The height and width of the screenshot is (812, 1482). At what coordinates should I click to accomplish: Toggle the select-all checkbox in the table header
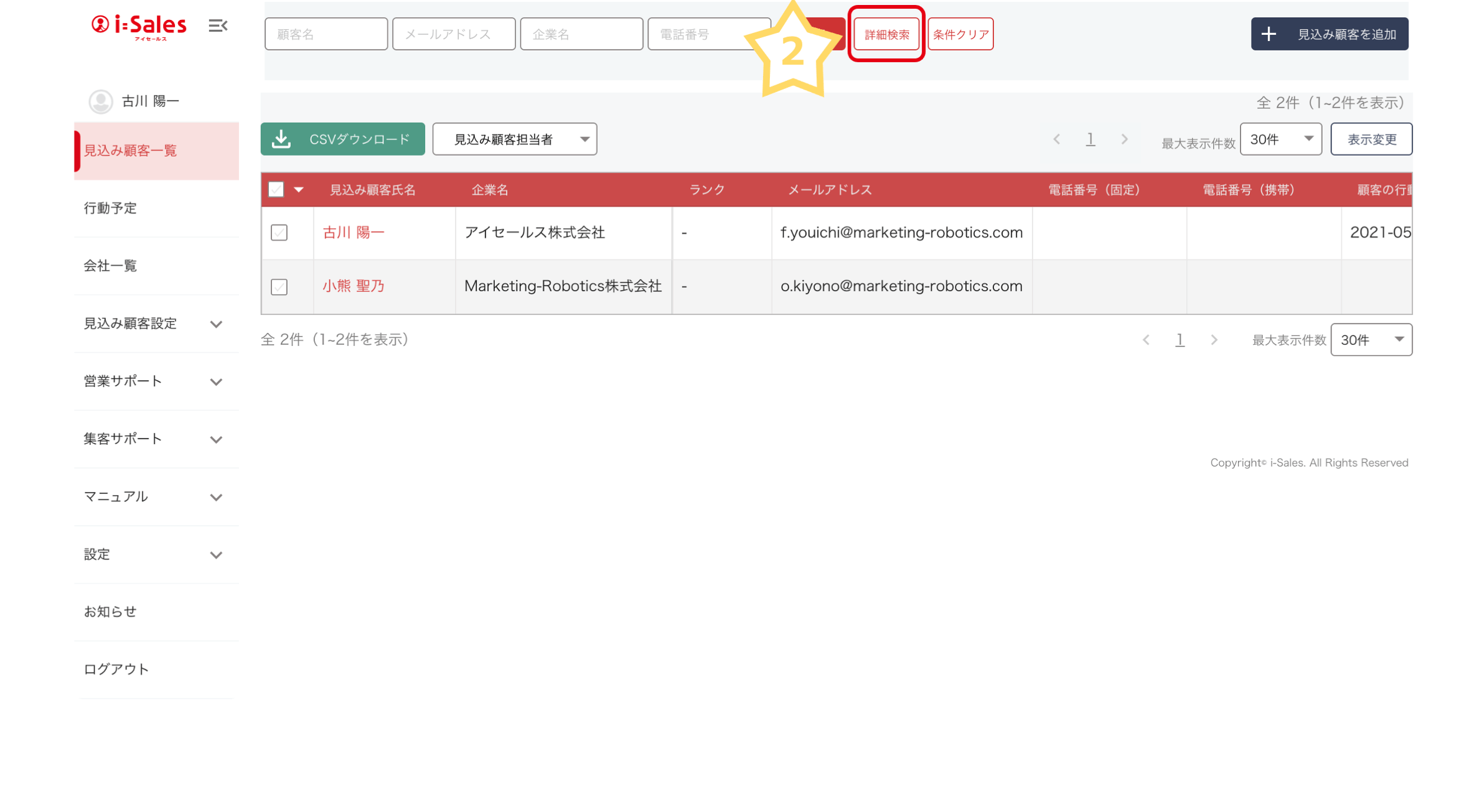[x=276, y=189]
